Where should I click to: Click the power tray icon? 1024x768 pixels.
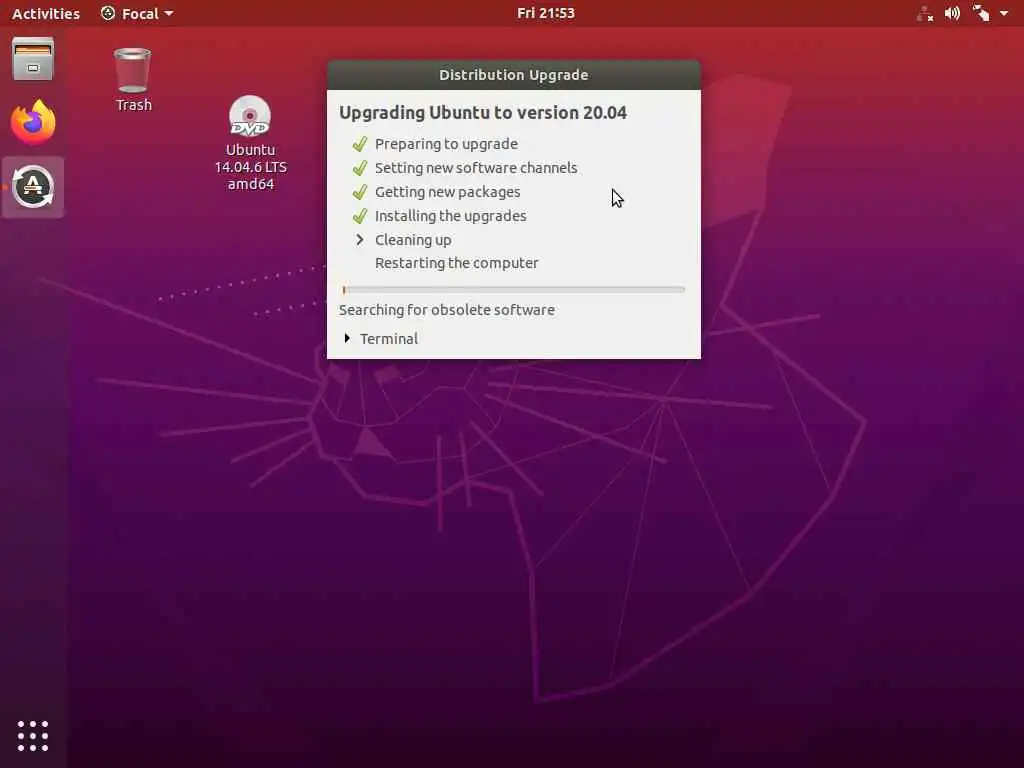coord(981,13)
